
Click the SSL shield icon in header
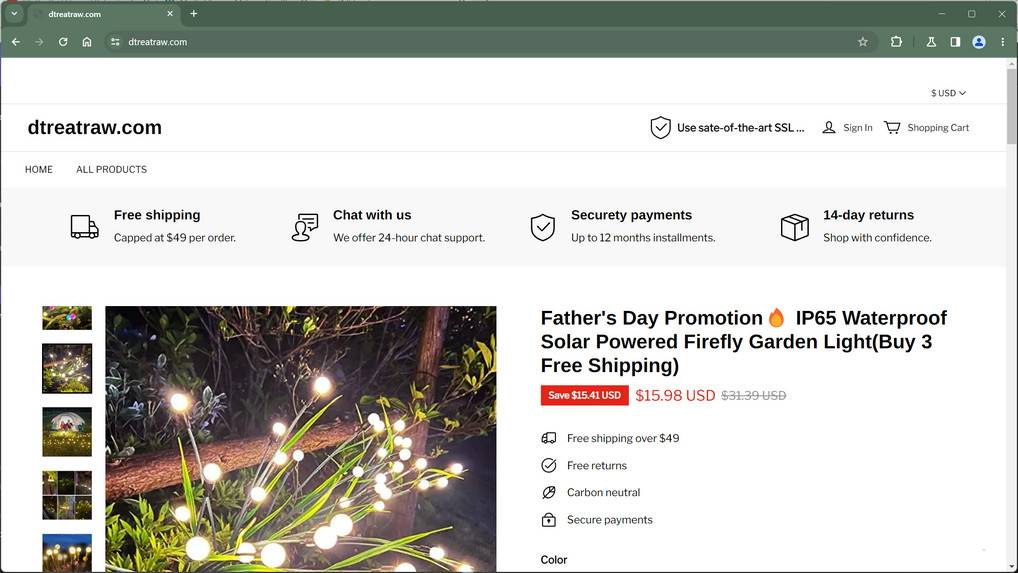(660, 128)
